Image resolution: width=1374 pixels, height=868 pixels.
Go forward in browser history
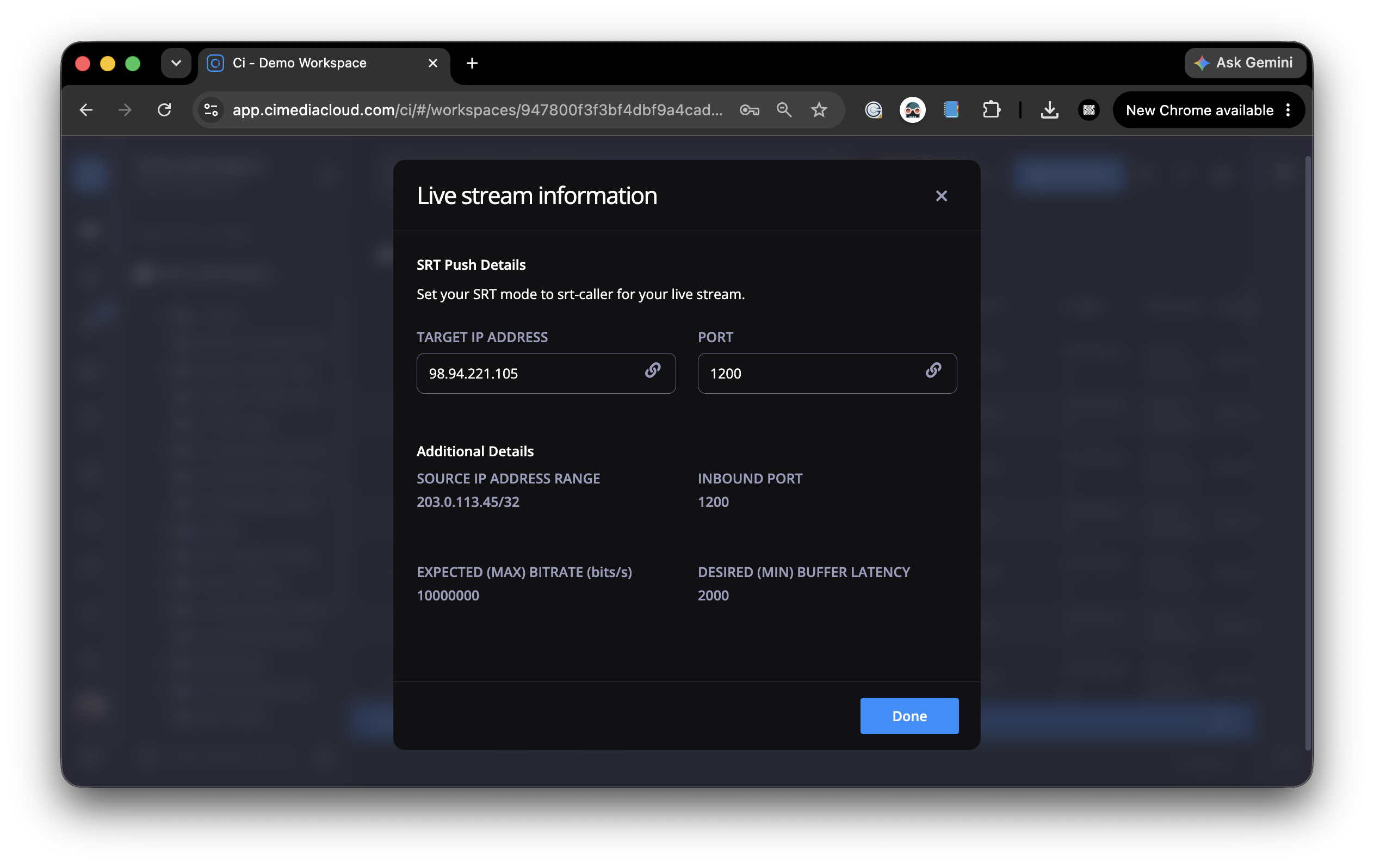(x=125, y=109)
